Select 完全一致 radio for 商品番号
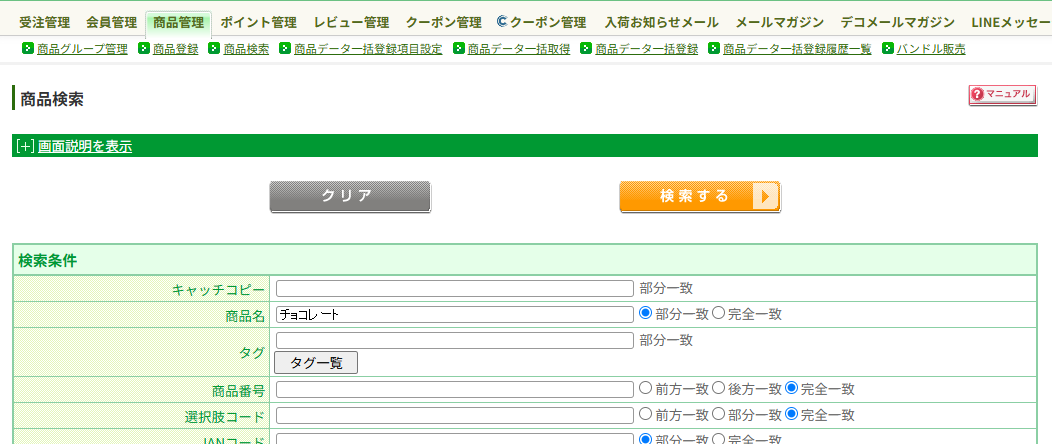This screenshot has width=1052, height=444. point(792,388)
